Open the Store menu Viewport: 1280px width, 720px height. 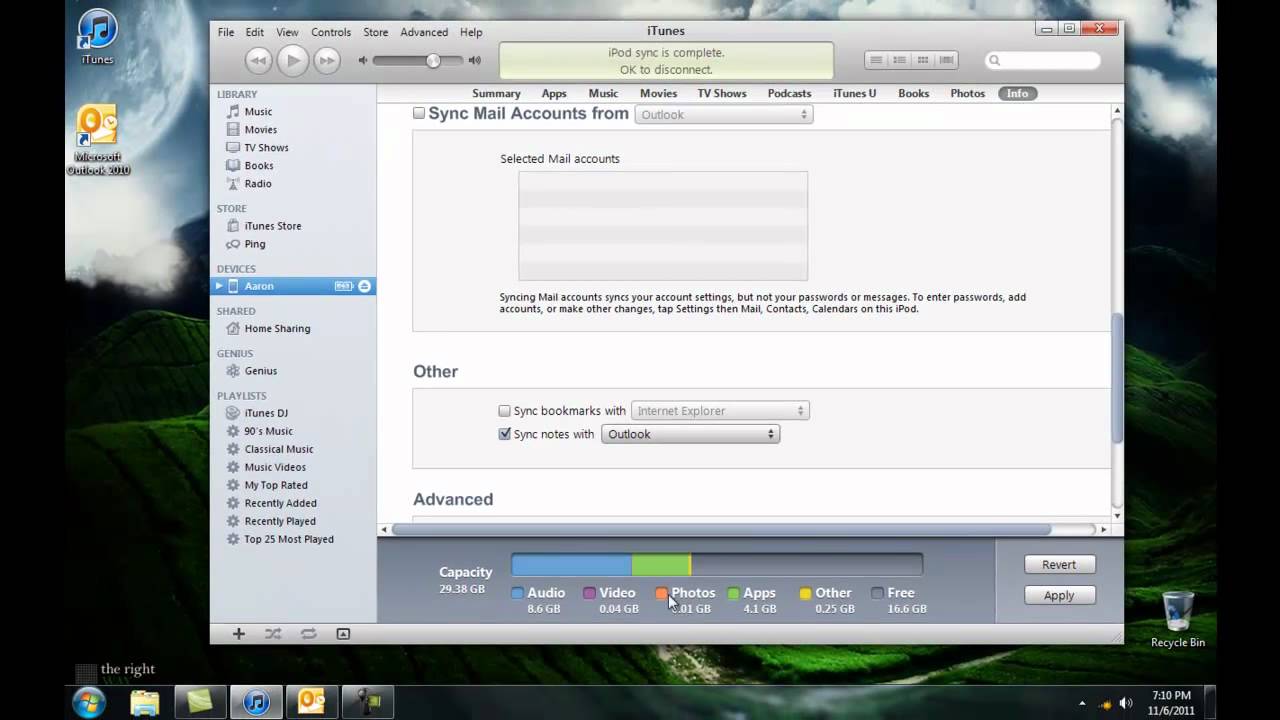[x=376, y=32]
